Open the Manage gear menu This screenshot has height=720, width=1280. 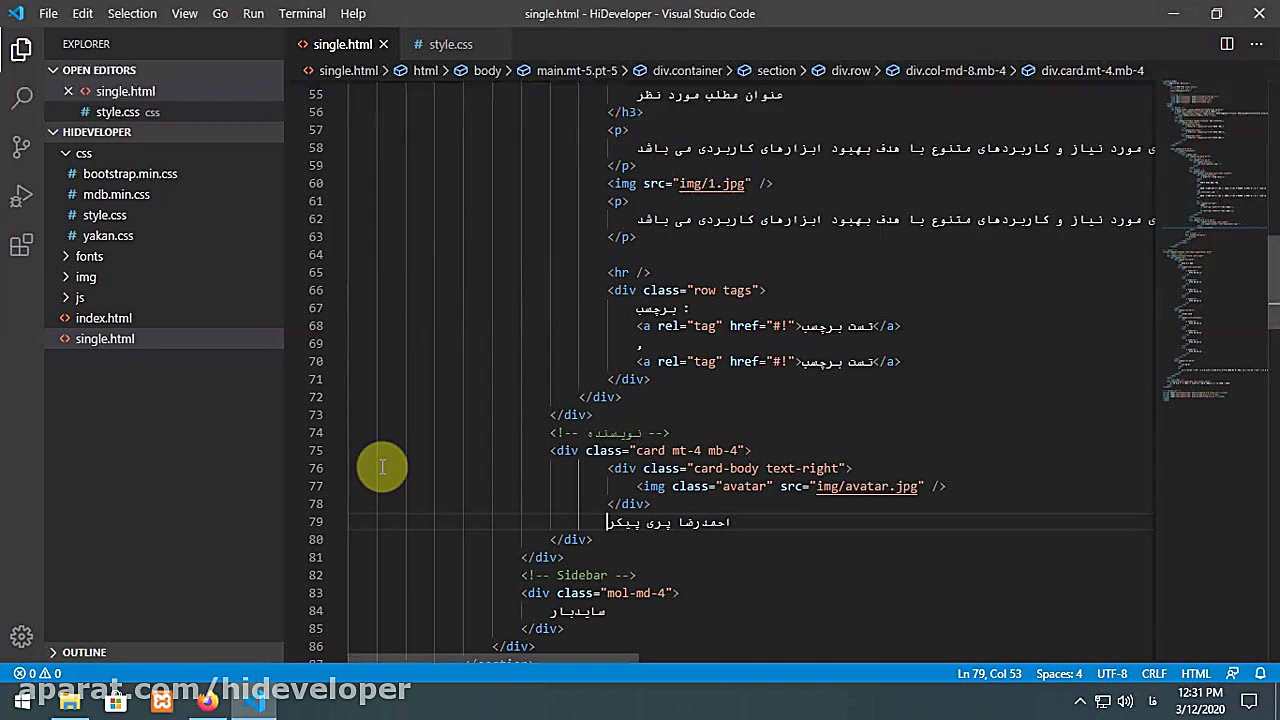coord(22,636)
